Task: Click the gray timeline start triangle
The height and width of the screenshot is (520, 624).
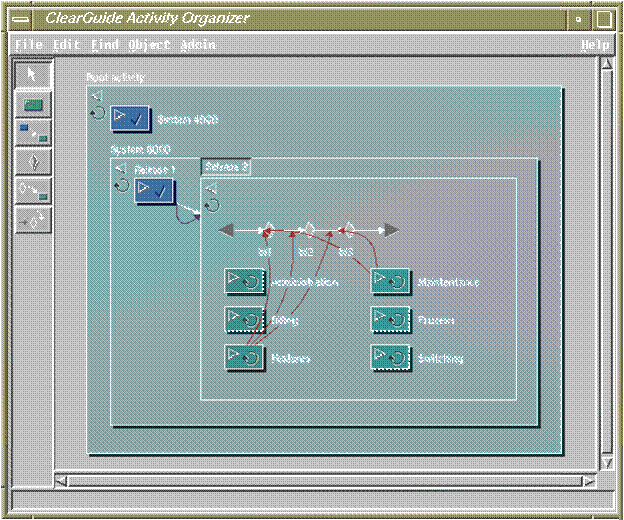Action: [x=226, y=230]
